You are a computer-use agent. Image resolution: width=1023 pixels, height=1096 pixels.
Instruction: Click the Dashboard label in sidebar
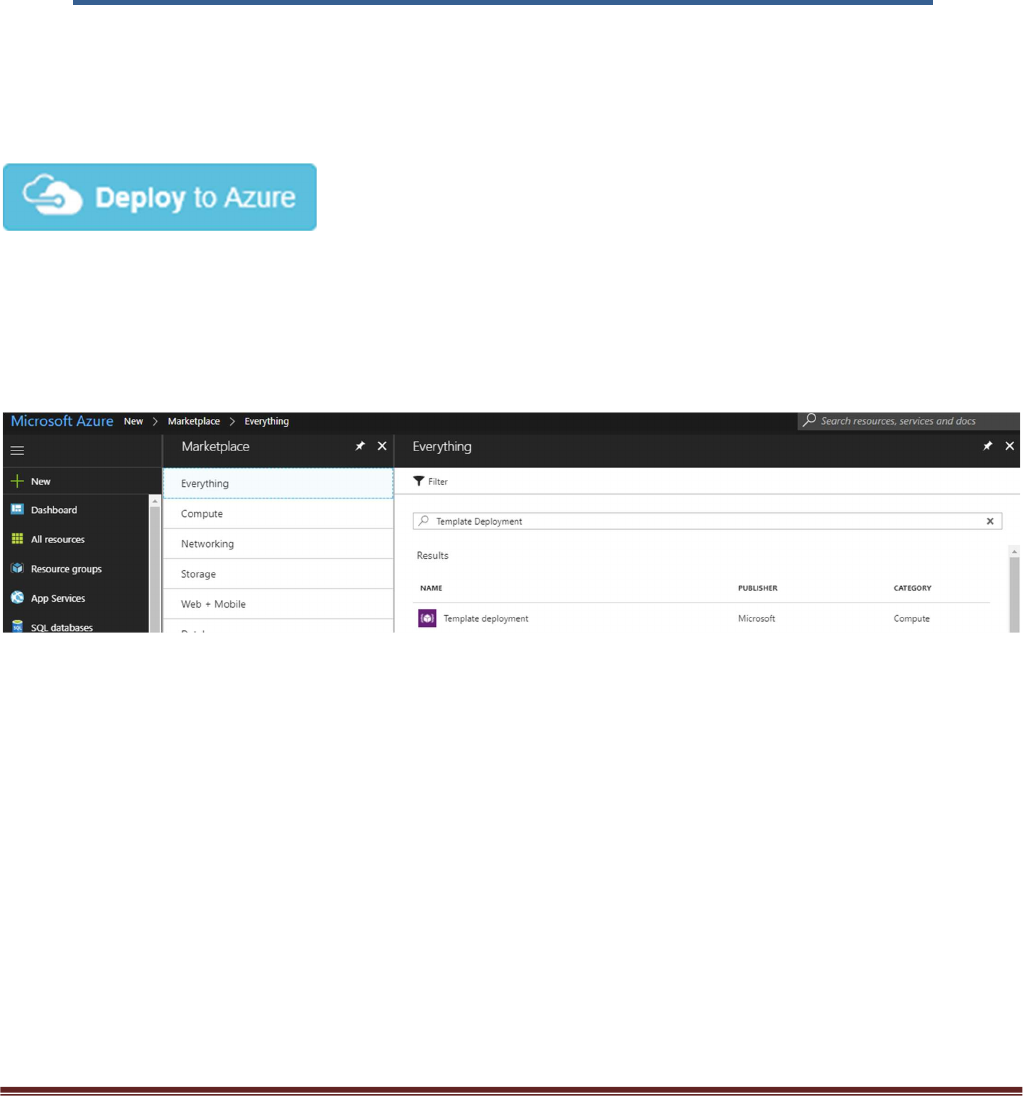click(54, 510)
